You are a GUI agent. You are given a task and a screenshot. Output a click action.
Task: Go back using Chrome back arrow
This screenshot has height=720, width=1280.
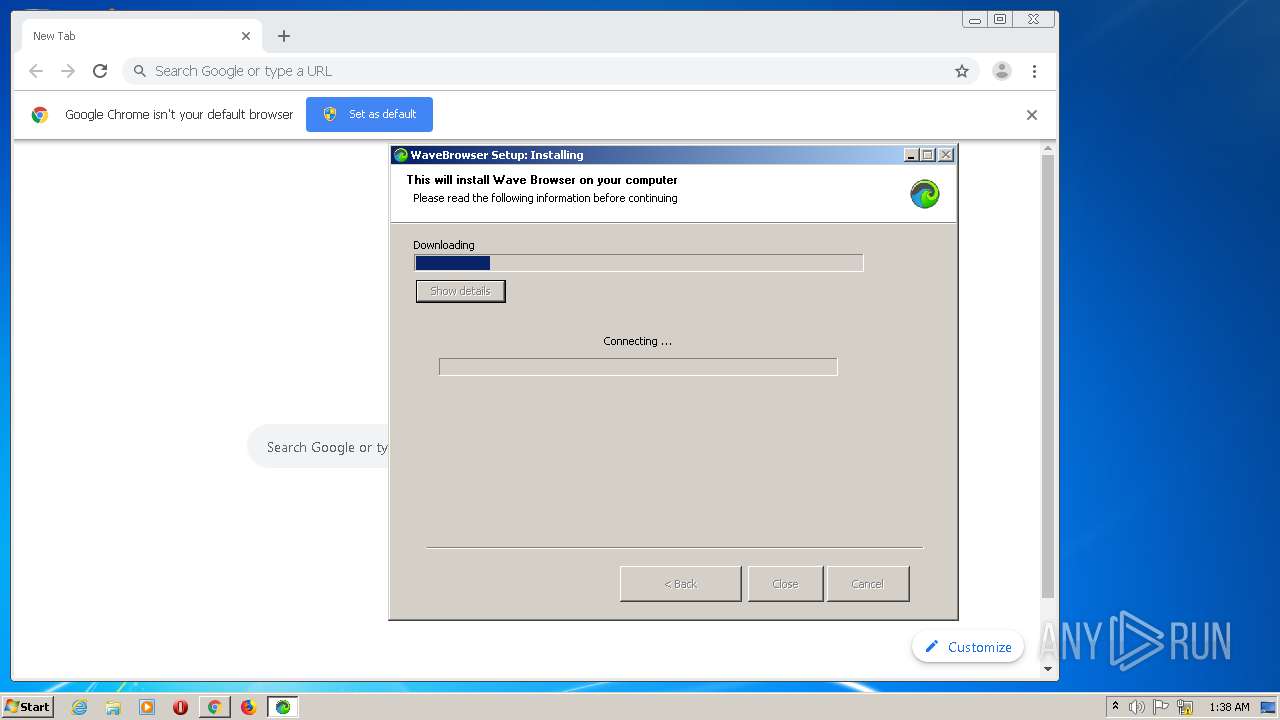[x=36, y=71]
